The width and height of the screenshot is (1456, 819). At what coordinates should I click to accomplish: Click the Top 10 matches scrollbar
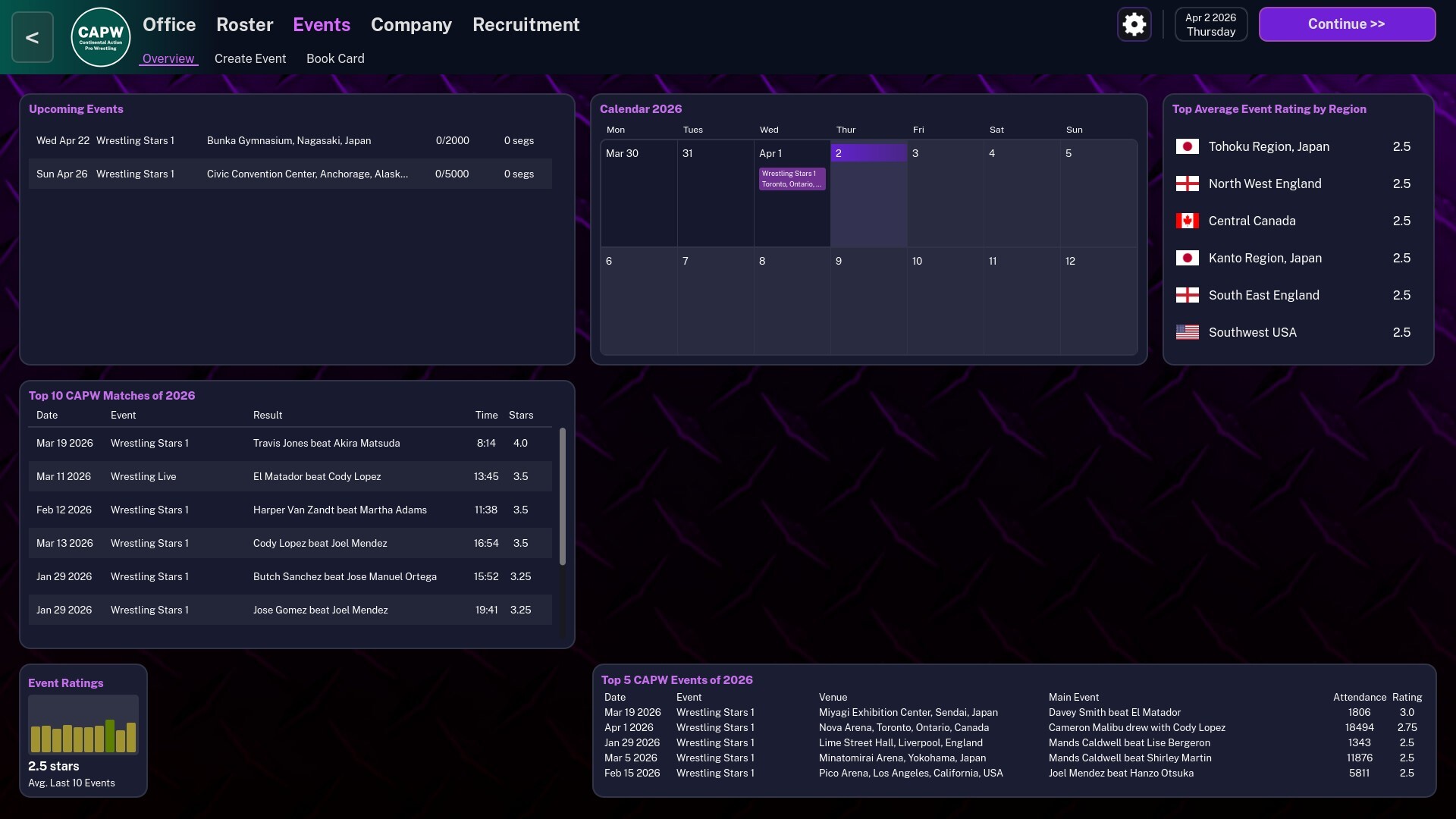(x=563, y=497)
